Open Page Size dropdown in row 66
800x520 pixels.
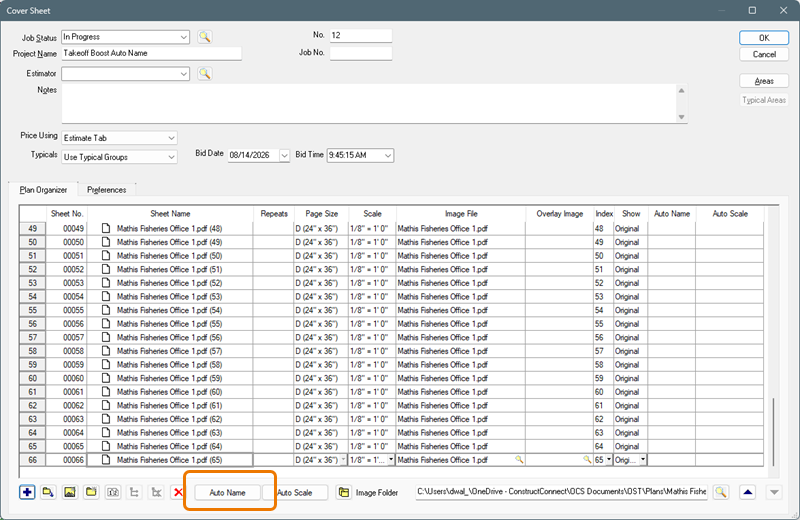343,460
